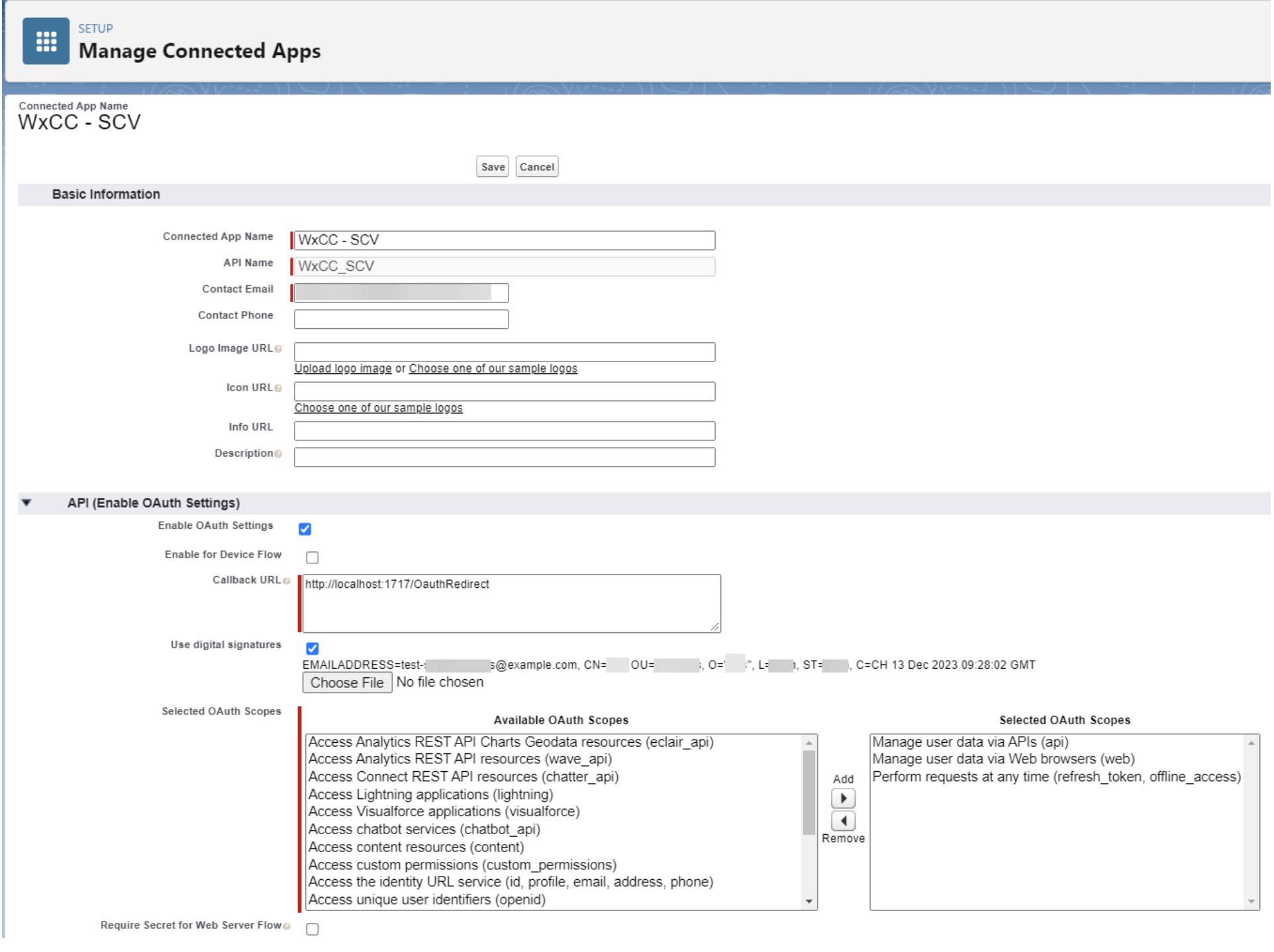Click the Require Secret help icon
The image size is (1274, 952).
[x=287, y=928]
